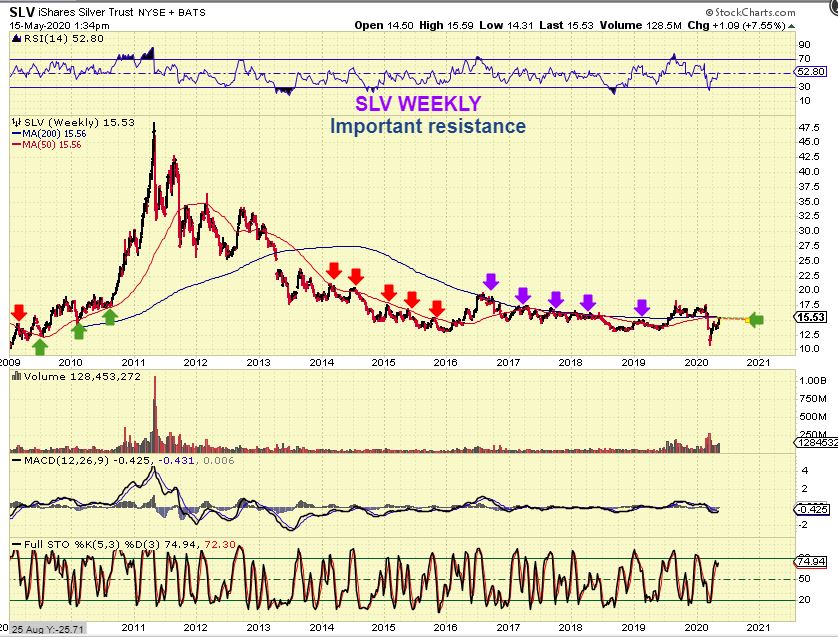Viewport: 838px width, 637px height.
Task: Click the 2009 label on the date axis
Action: pyautogui.click(x=10, y=362)
